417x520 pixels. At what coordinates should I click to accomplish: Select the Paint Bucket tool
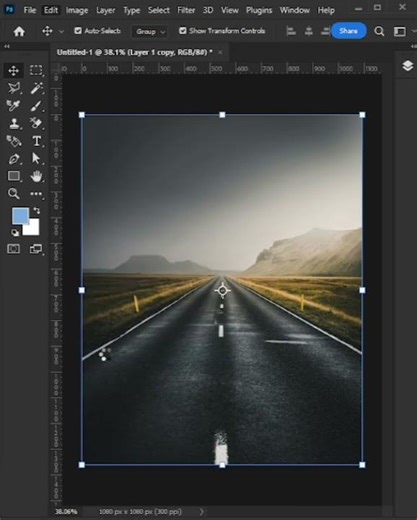pyautogui.click(x=14, y=141)
